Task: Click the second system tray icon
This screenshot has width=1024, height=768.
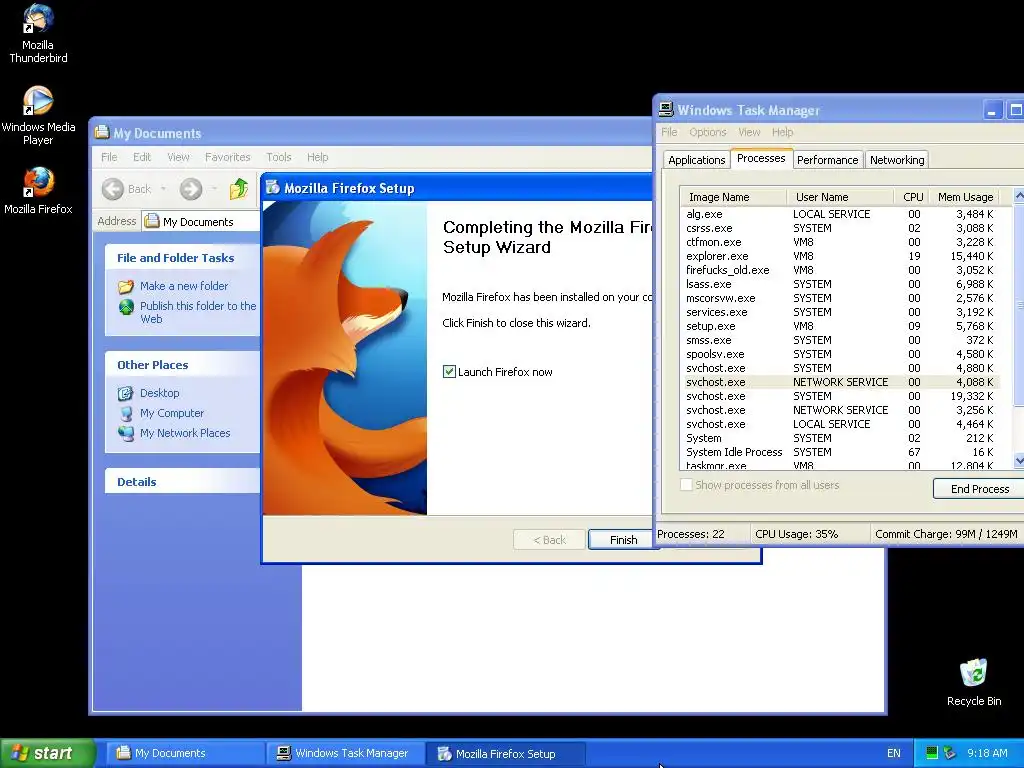Action: click(950, 753)
